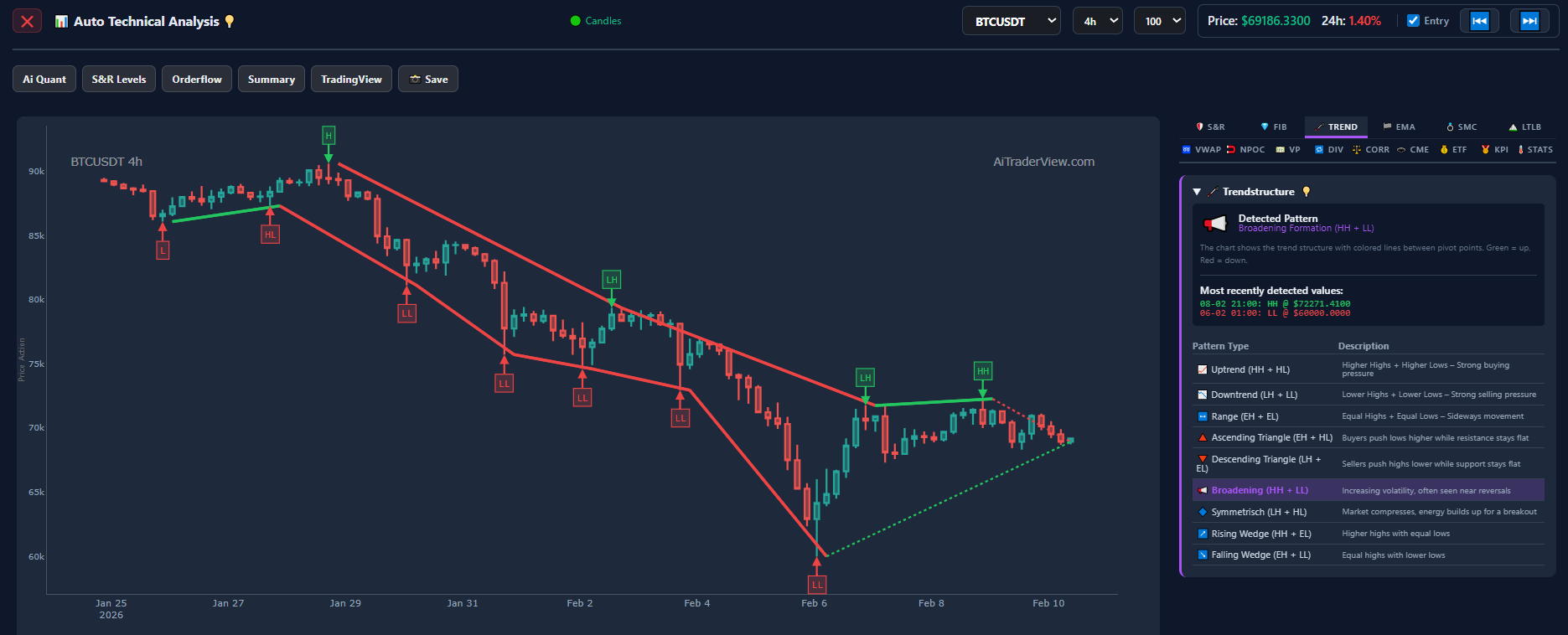Image resolution: width=1568 pixels, height=635 pixels.
Task: Click the green HH marker on chart
Action: pos(983,371)
